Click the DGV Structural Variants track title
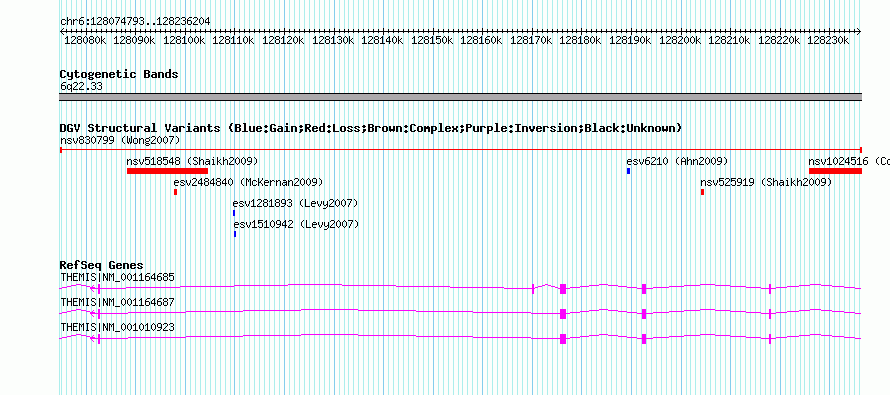Viewport: 890px width, 395px height. pos(371,128)
